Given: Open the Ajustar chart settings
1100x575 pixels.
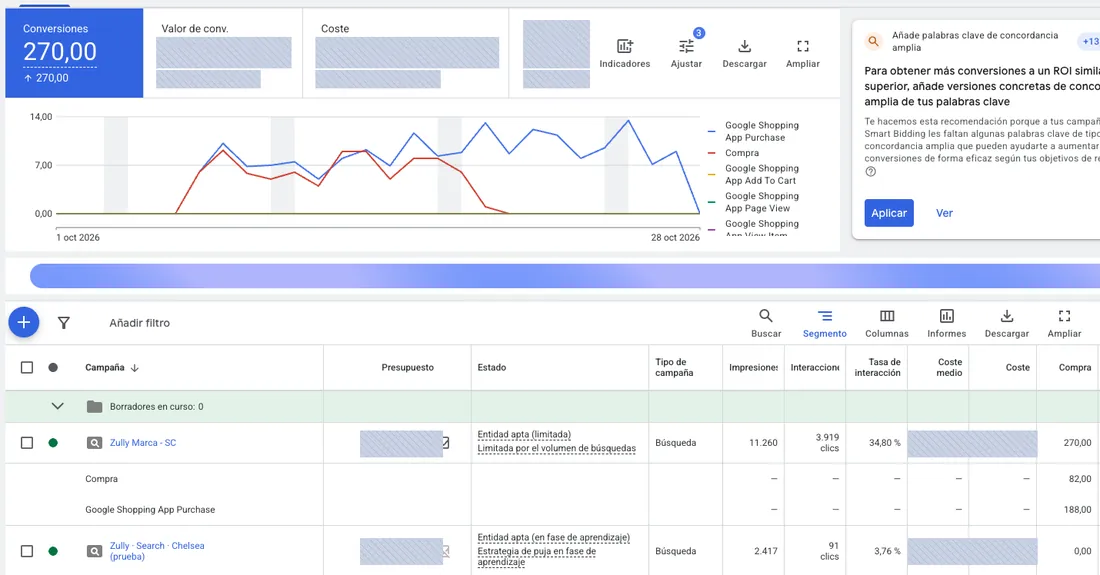Looking at the screenshot, I should pos(686,53).
